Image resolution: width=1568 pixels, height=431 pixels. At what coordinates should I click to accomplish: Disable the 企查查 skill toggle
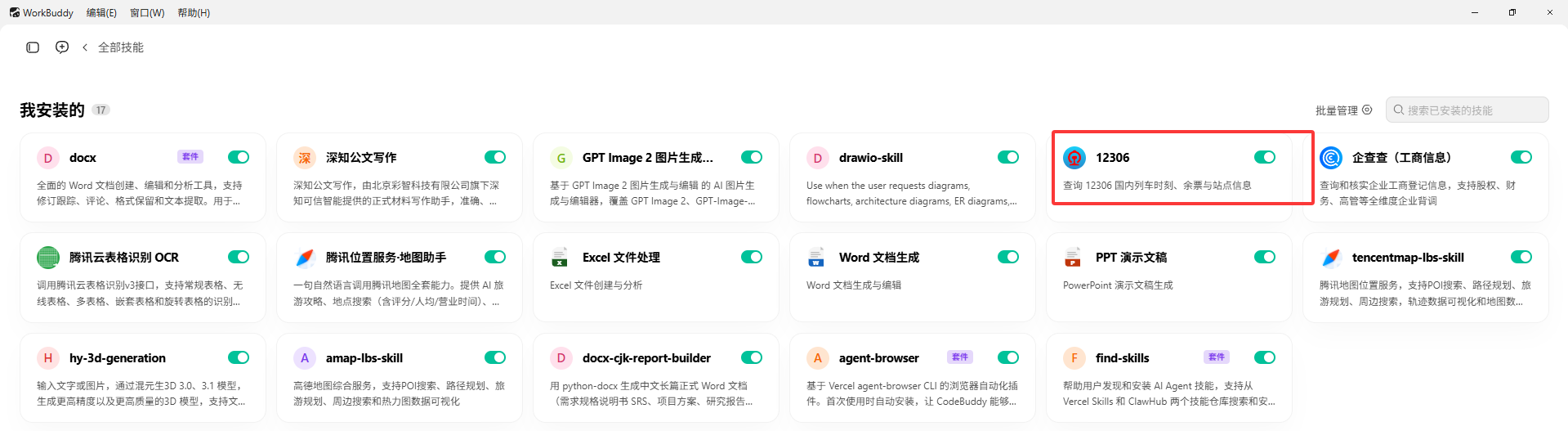(1521, 157)
